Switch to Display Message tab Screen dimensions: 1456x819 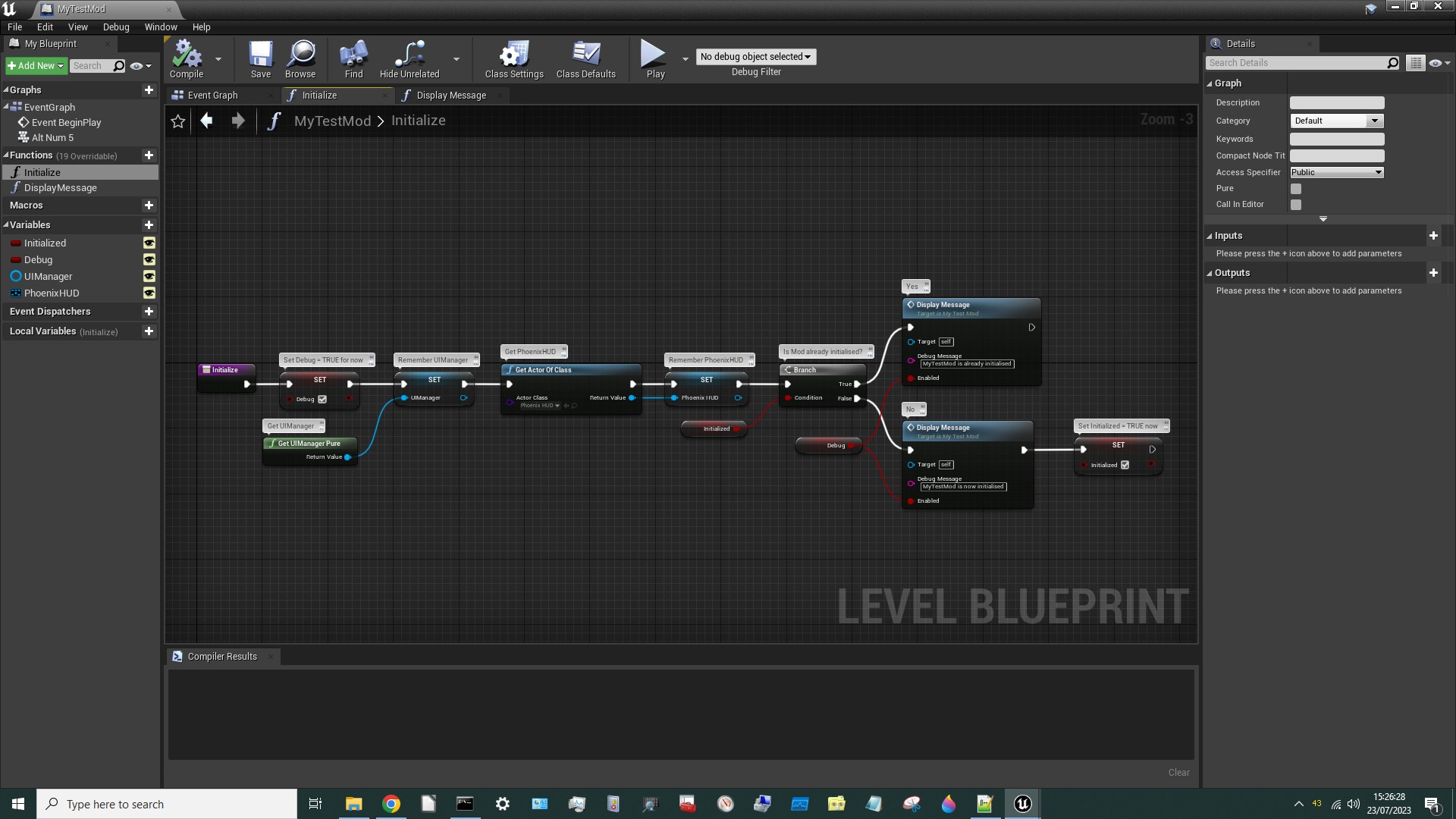coord(451,96)
